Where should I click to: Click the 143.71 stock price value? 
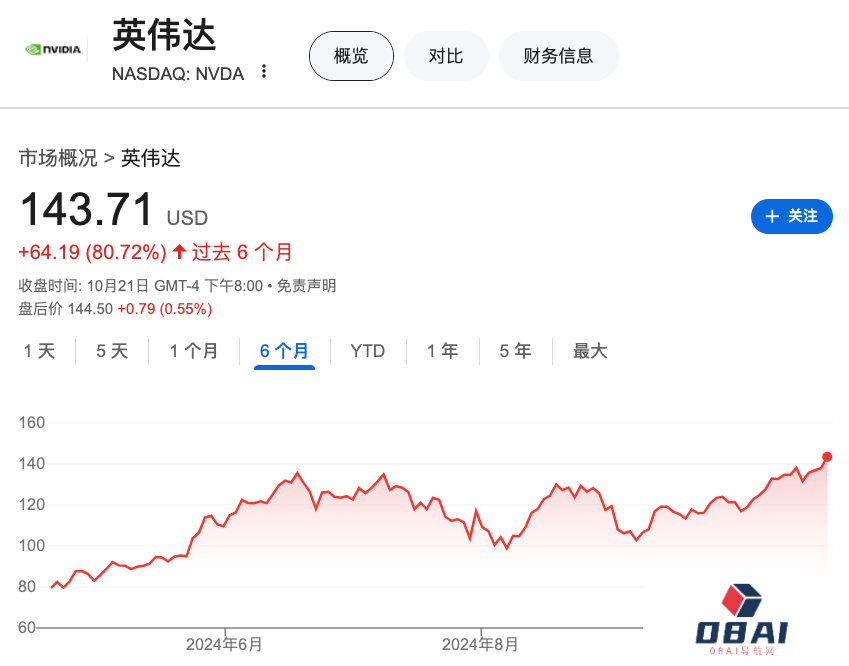point(87,211)
